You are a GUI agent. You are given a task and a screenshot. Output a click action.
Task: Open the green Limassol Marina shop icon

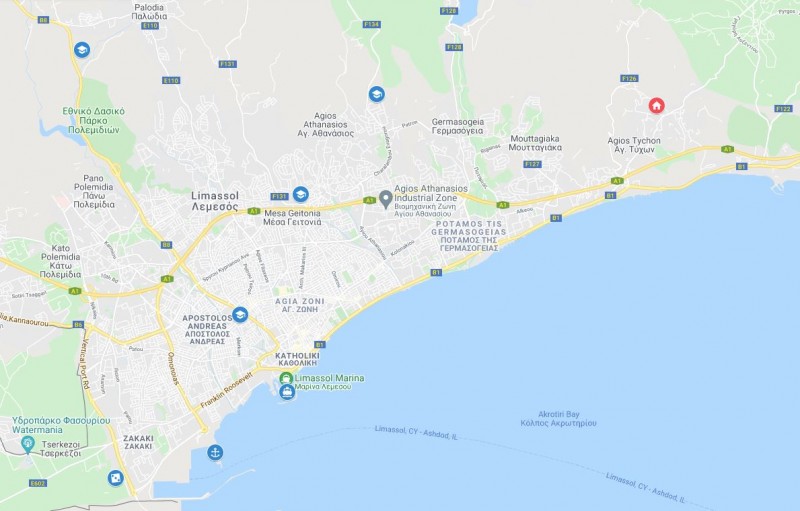pyautogui.click(x=286, y=378)
